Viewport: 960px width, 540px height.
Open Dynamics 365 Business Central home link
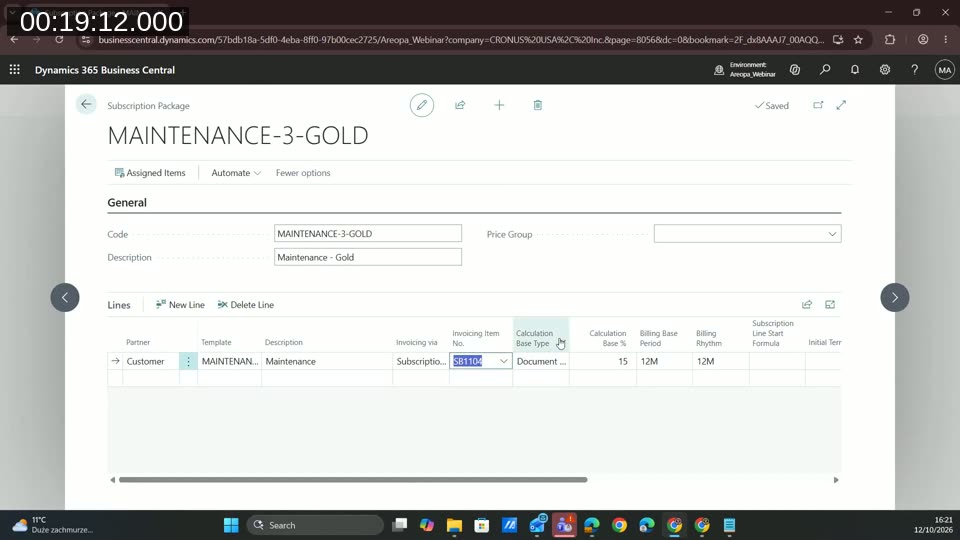click(x=105, y=70)
